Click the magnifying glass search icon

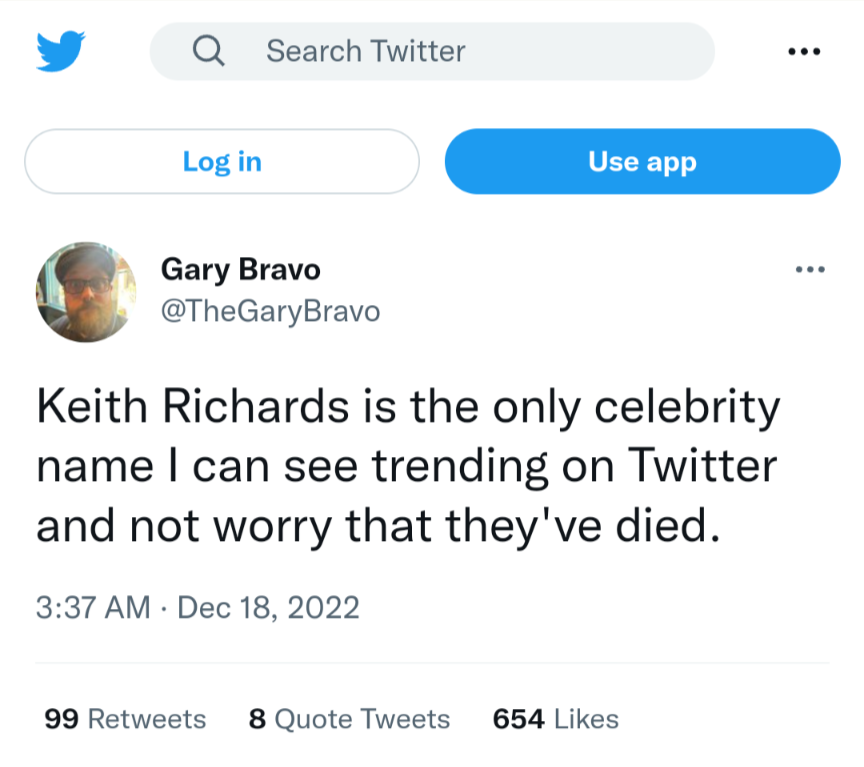[x=207, y=51]
